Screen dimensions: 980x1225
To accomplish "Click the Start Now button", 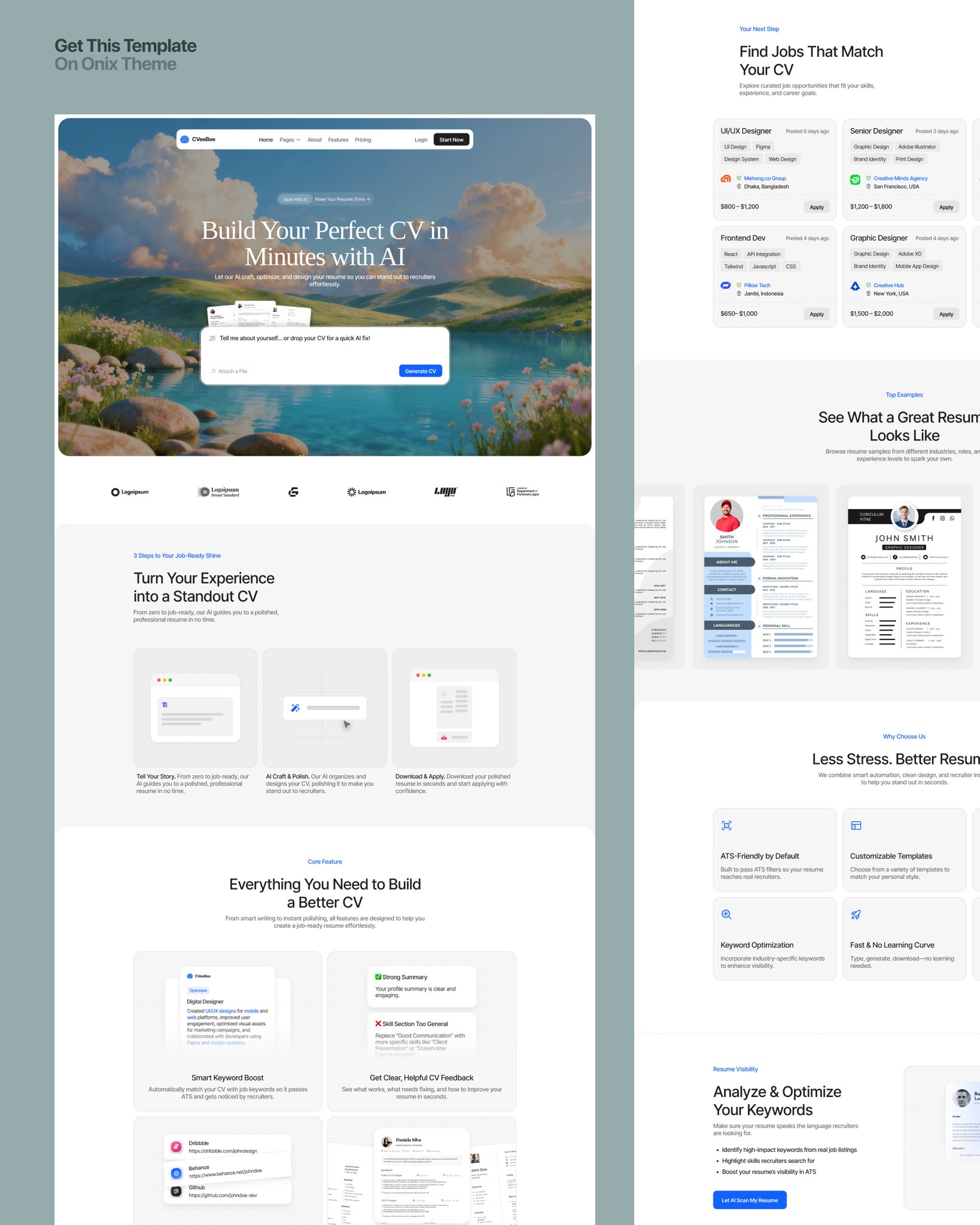I will point(452,140).
